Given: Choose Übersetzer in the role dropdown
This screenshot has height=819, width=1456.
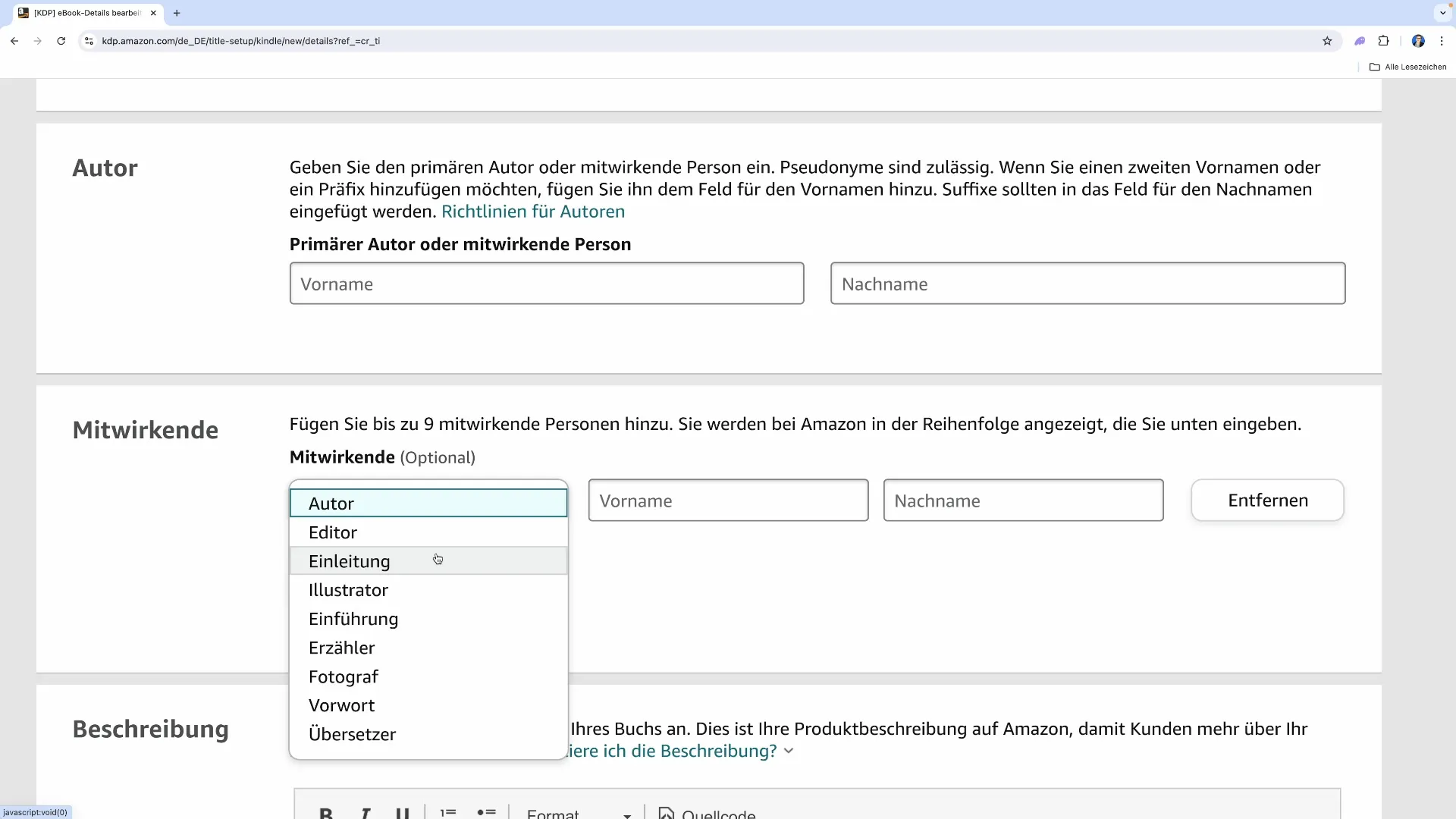Looking at the screenshot, I should [352, 734].
